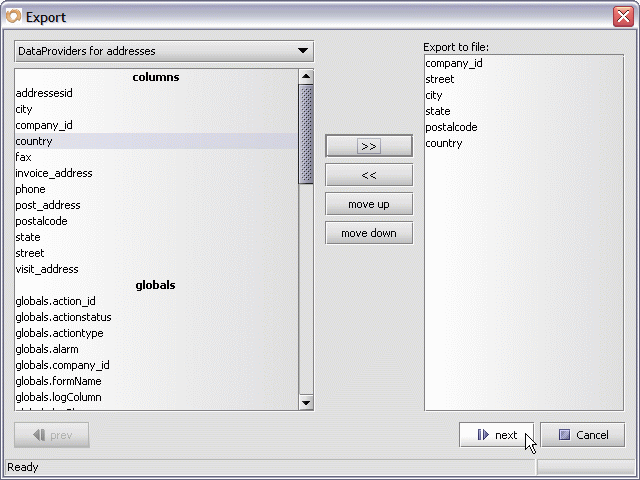This screenshot has width=640, height=480.
Task: Click the next button
Action: click(496, 435)
